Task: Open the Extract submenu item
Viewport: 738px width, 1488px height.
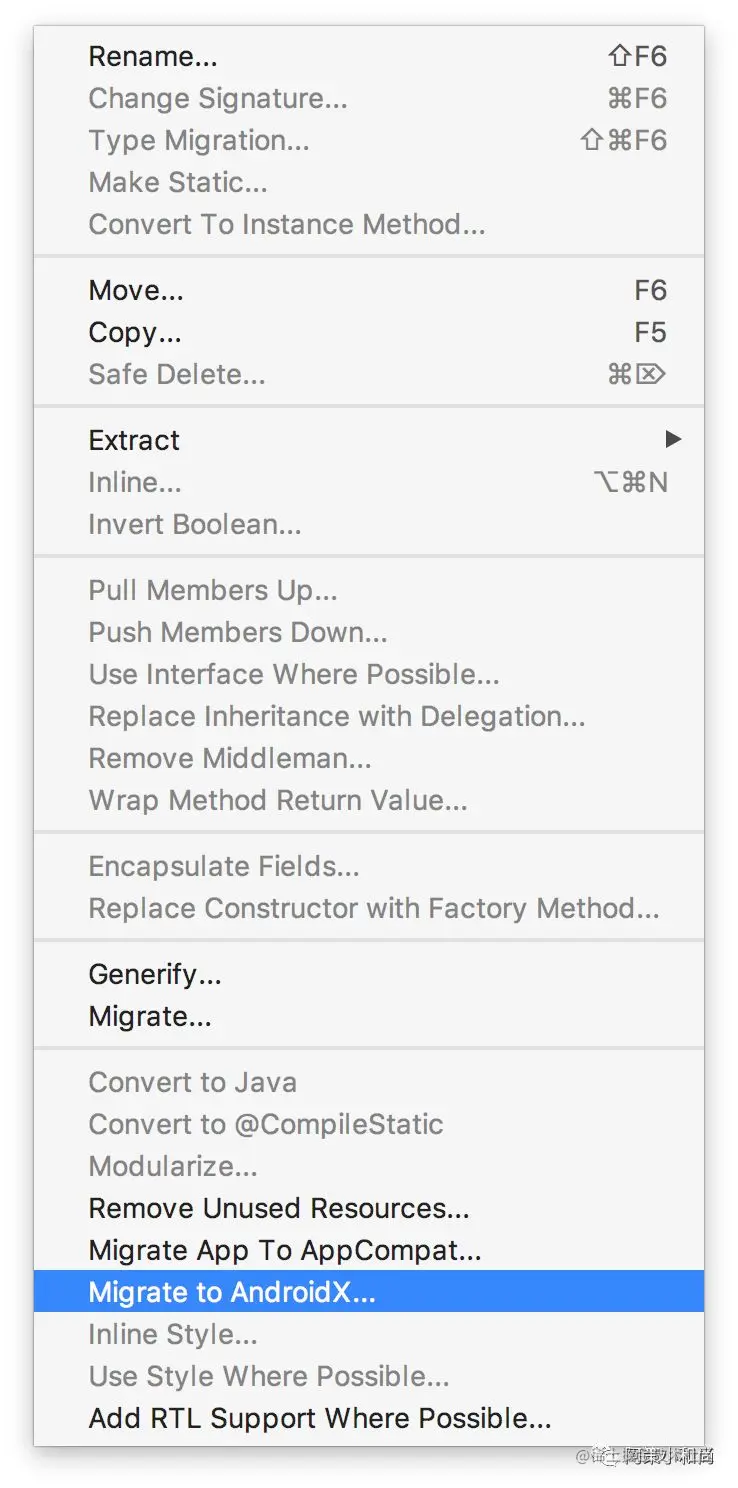Action: point(134,441)
